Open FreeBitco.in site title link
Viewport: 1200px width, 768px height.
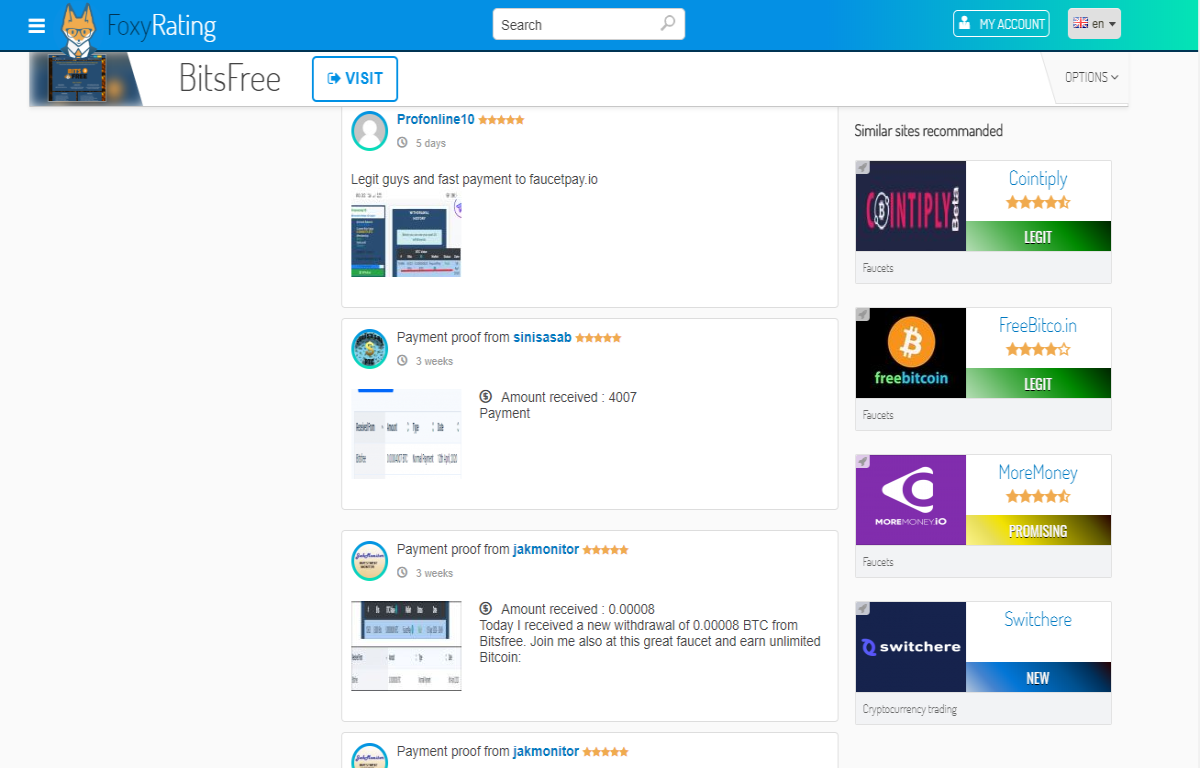(1038, 325)
